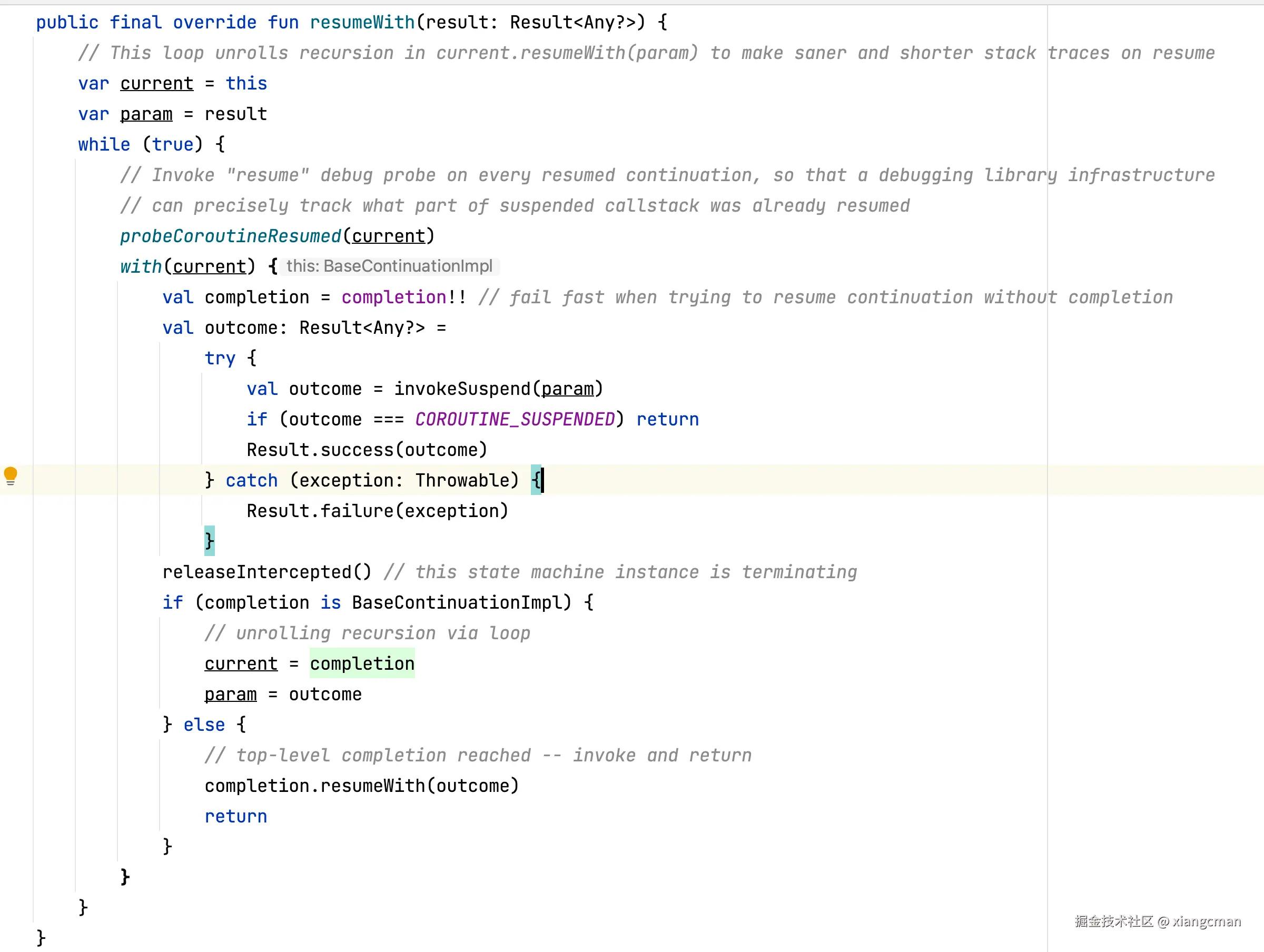Click the 'try' keyword

point(220,358)
